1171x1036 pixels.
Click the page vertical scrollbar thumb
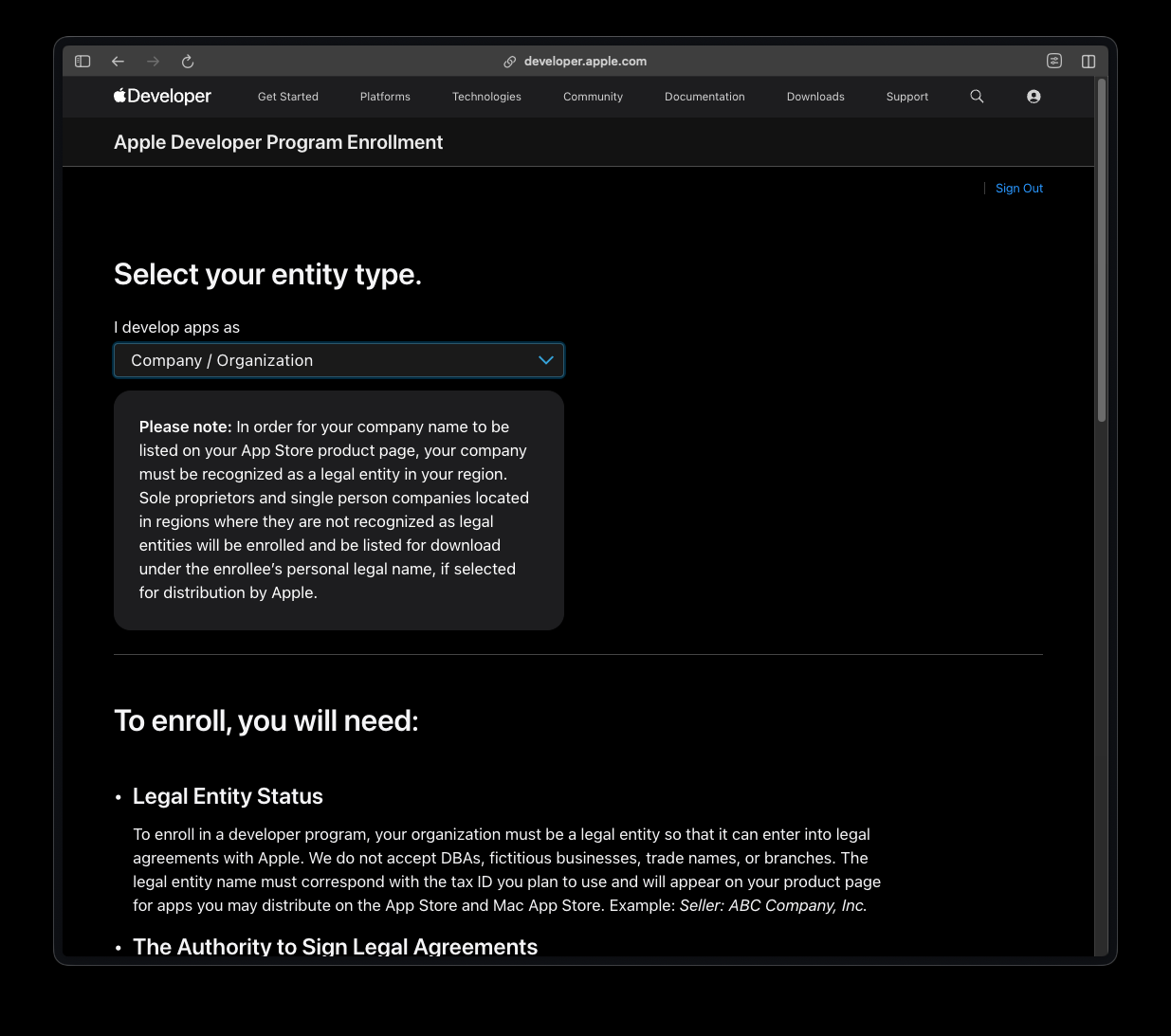(1102, 251)
